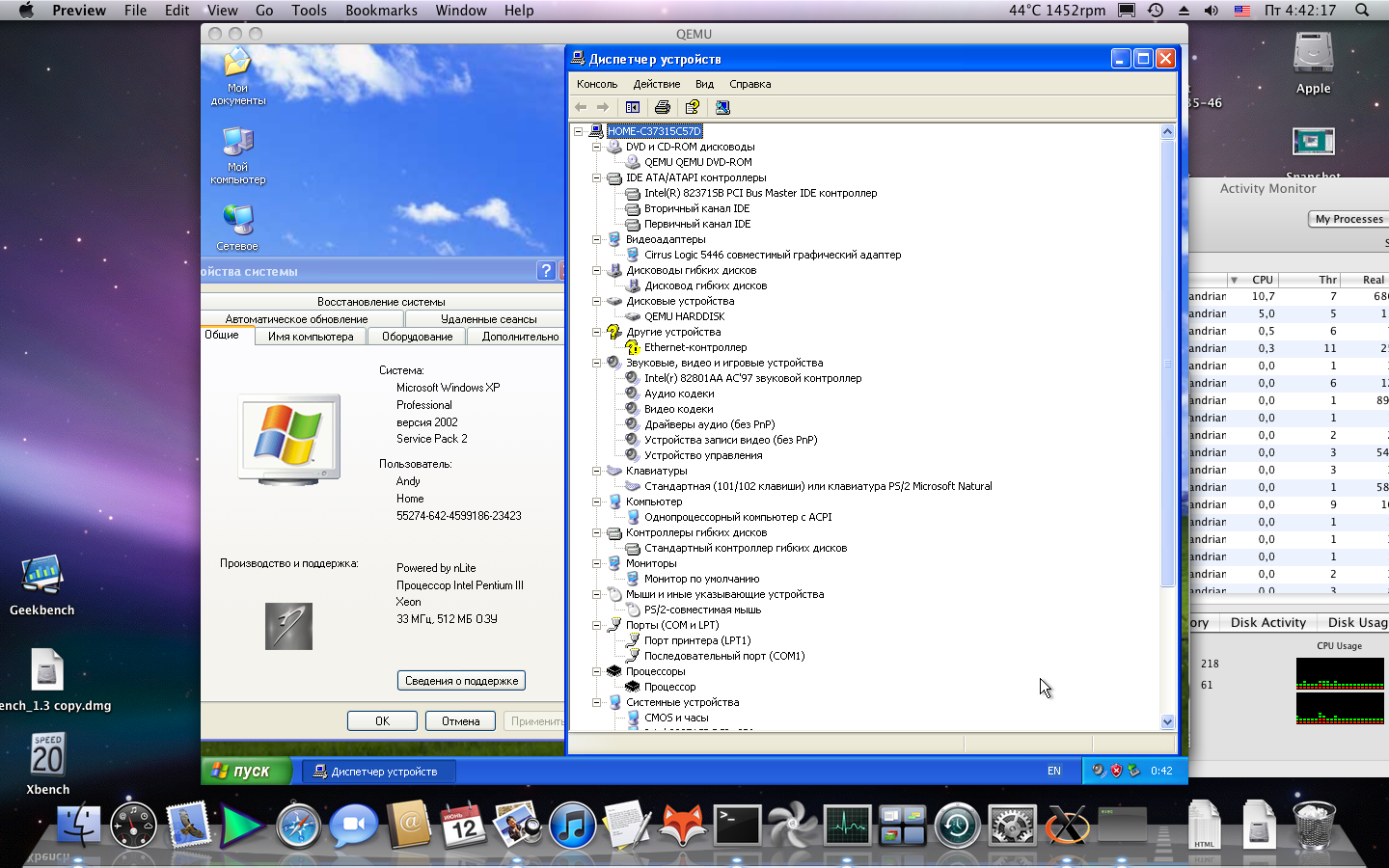This screenshot has width=1389, height=868.
Task: Collapse the Процессоры category
Action: [x=596, y=671]
